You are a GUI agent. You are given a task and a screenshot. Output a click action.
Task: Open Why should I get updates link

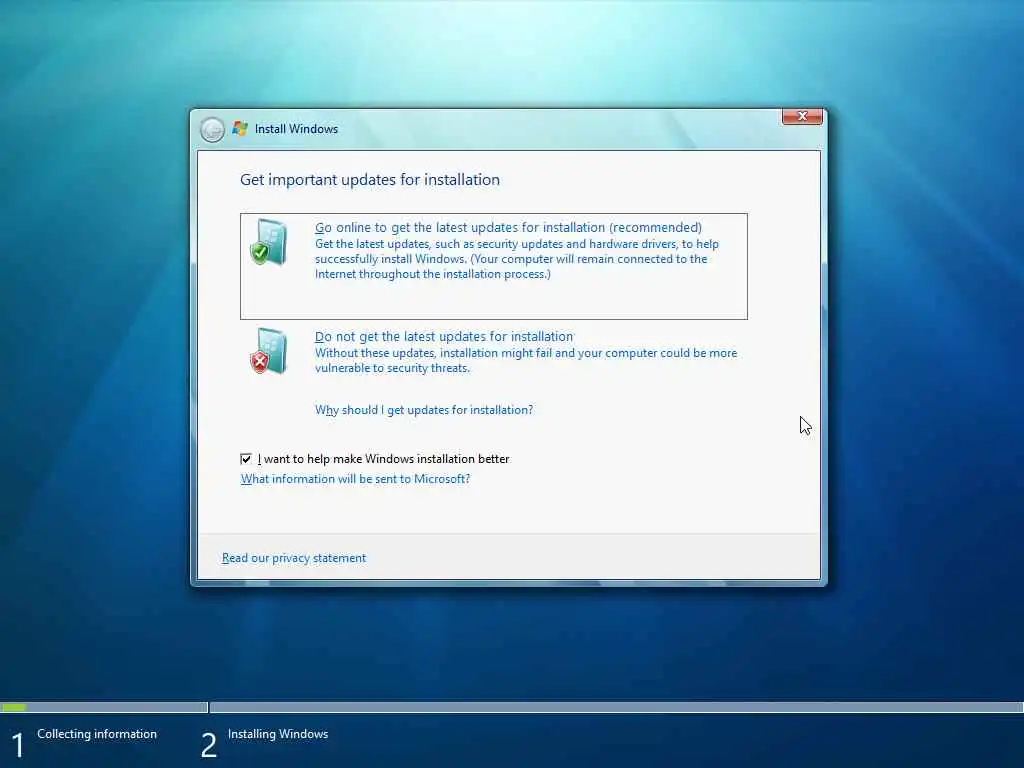(424, 410)
